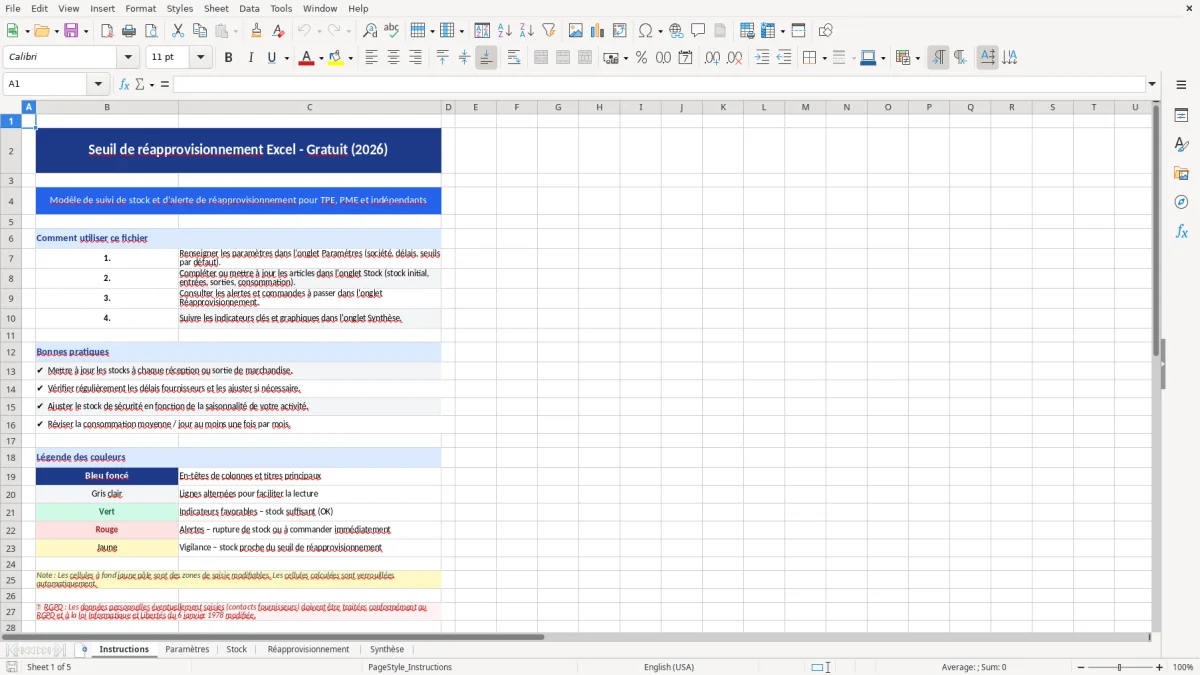Open sidebar settings menu

(x=1181, y=85)
